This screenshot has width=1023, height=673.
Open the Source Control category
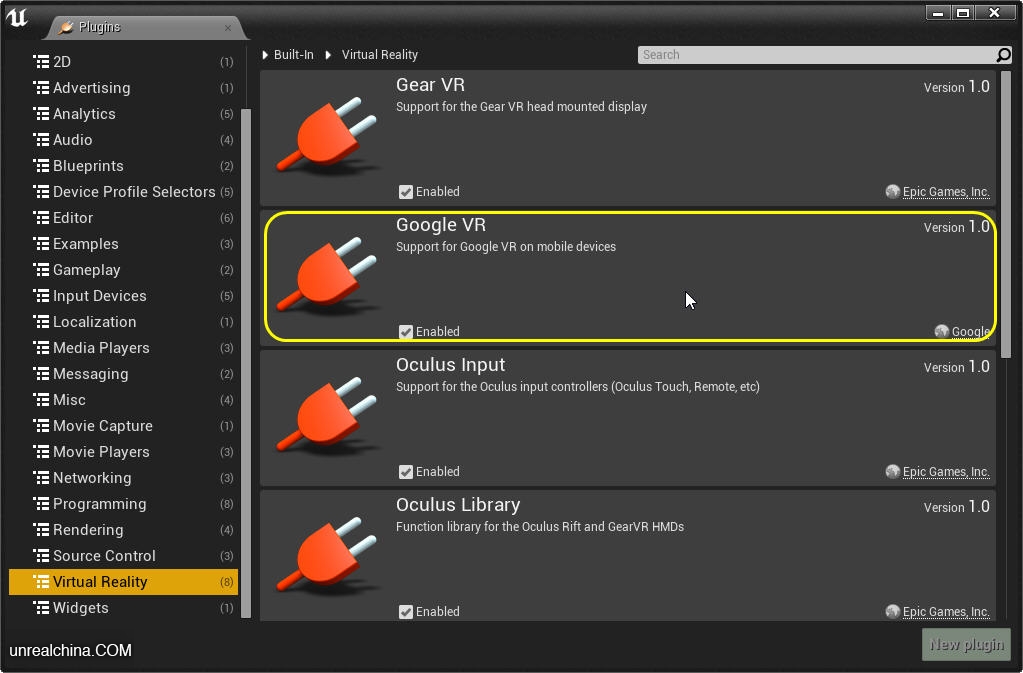pyautogui.click(x=104, y=556)
